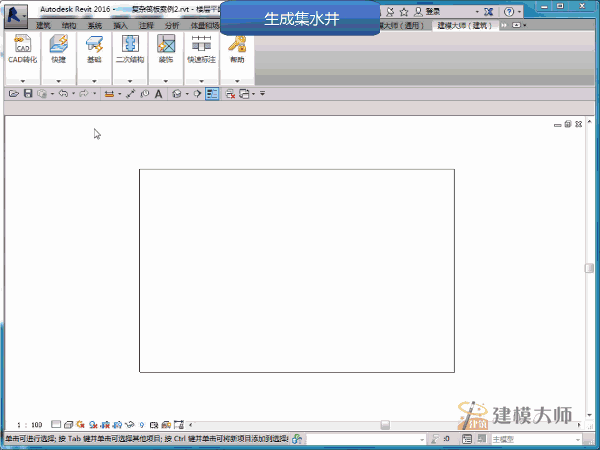Click the Text 'A' tool icon
This screenshot has height=450, width=600.
tap(158, 94)
